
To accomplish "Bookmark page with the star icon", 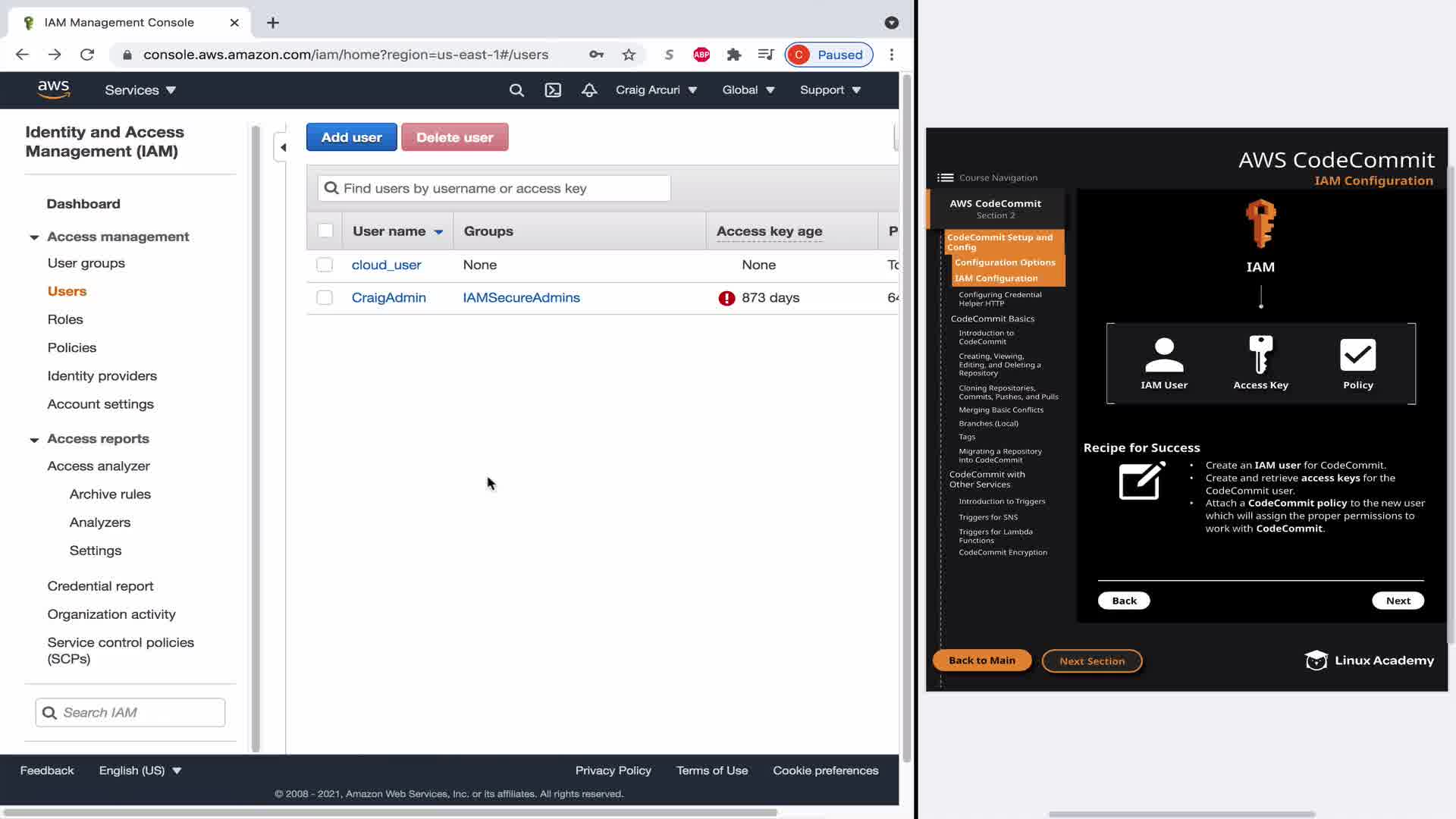I will click(x=629, y=55).
